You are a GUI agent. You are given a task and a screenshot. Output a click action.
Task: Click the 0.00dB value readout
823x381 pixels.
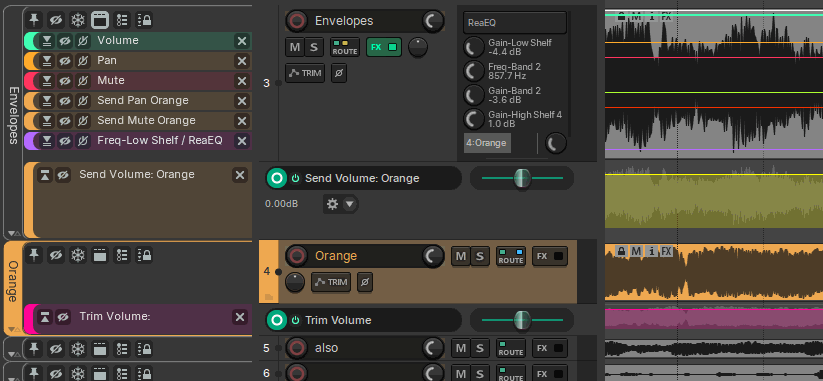point(281,204)
